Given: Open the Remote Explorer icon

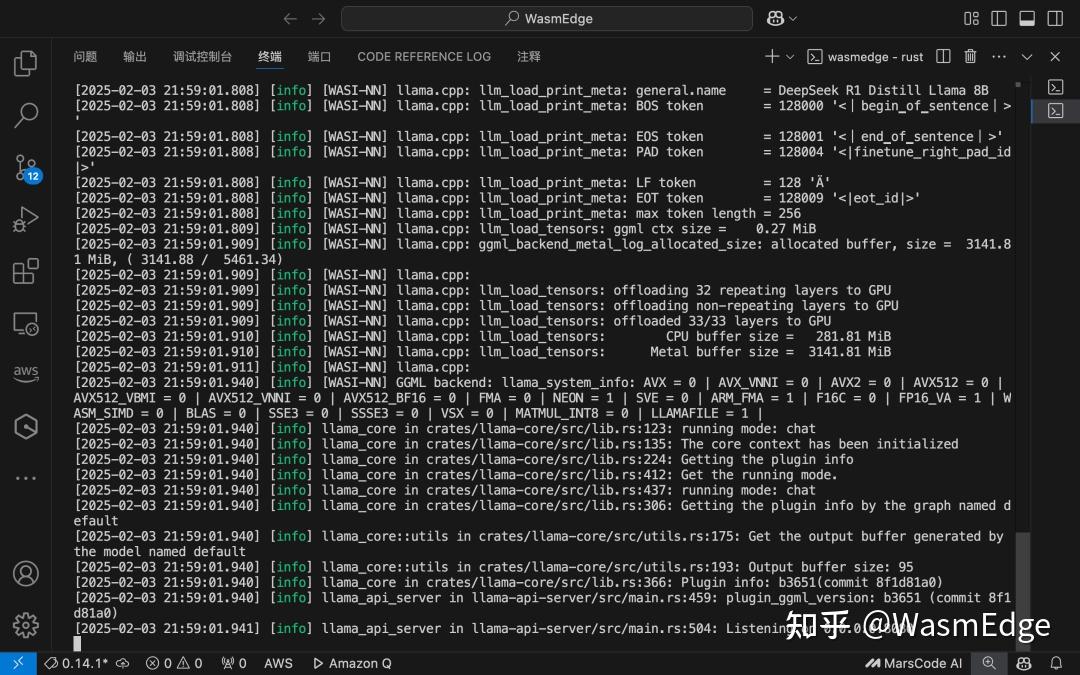Looking at the screenshot, I should (x=26, y=323).
